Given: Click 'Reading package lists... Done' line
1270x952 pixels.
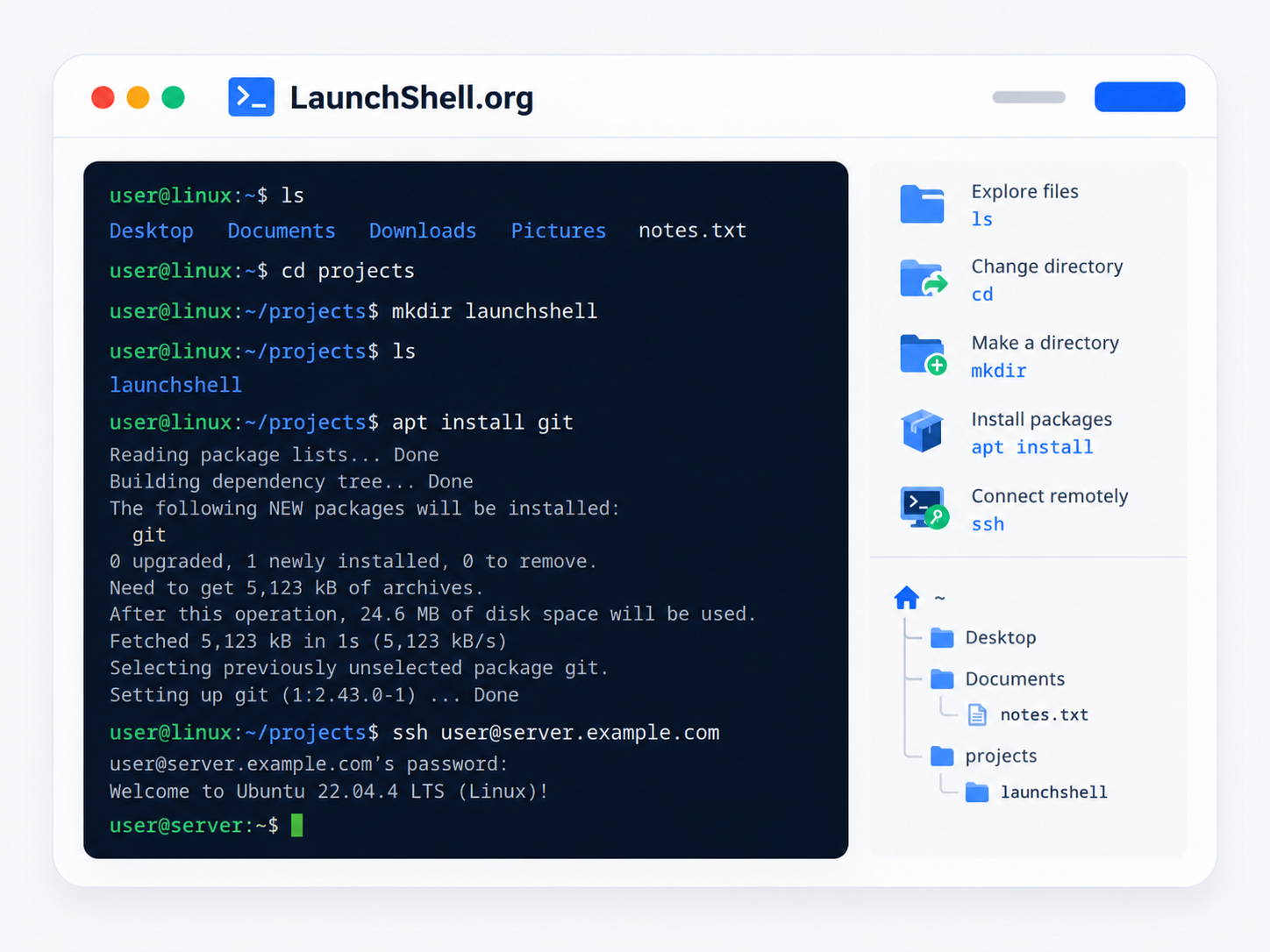Looking at the screenshot, I should [x=274, y=455].
